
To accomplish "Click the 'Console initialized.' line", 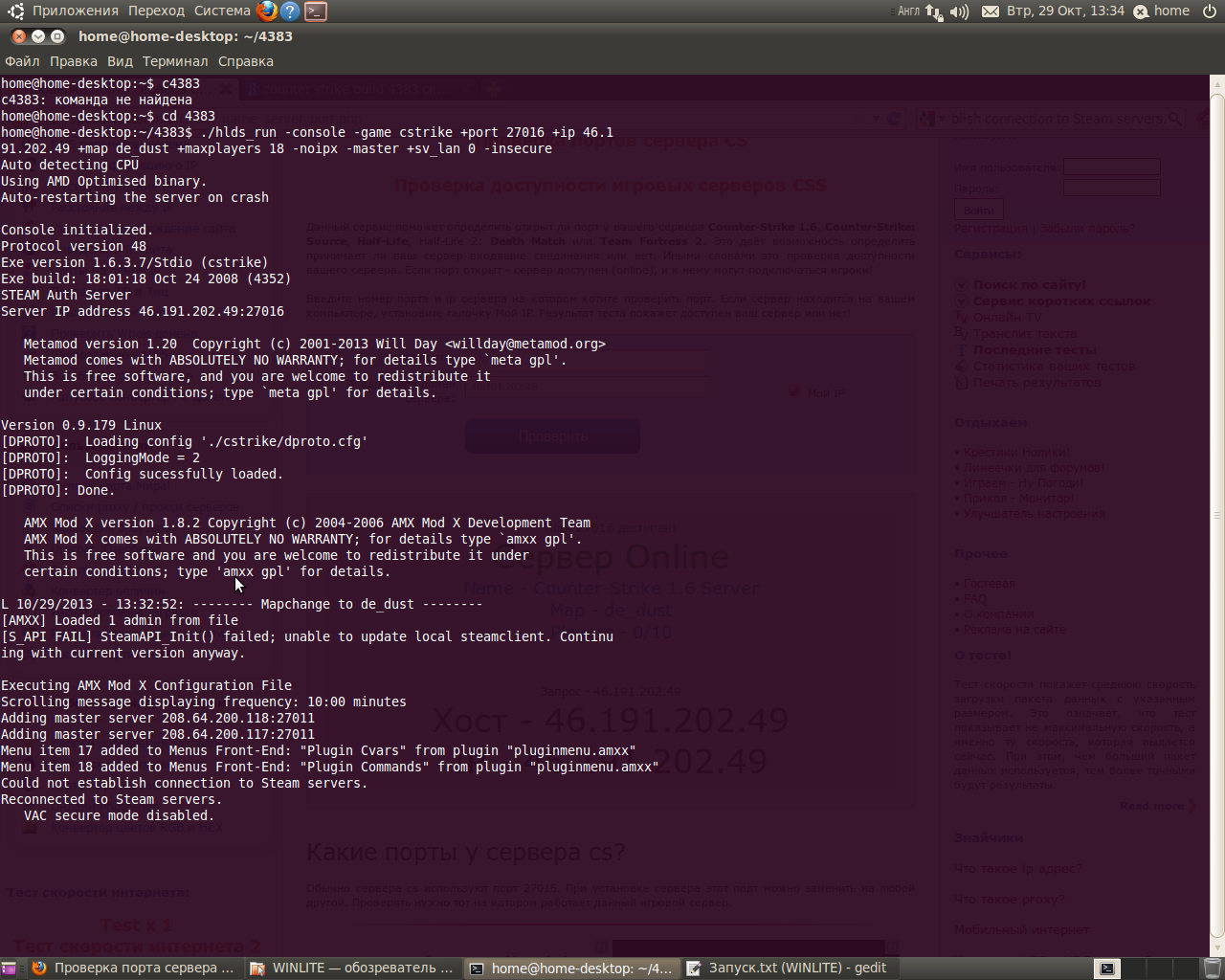I will coord(78,230).
